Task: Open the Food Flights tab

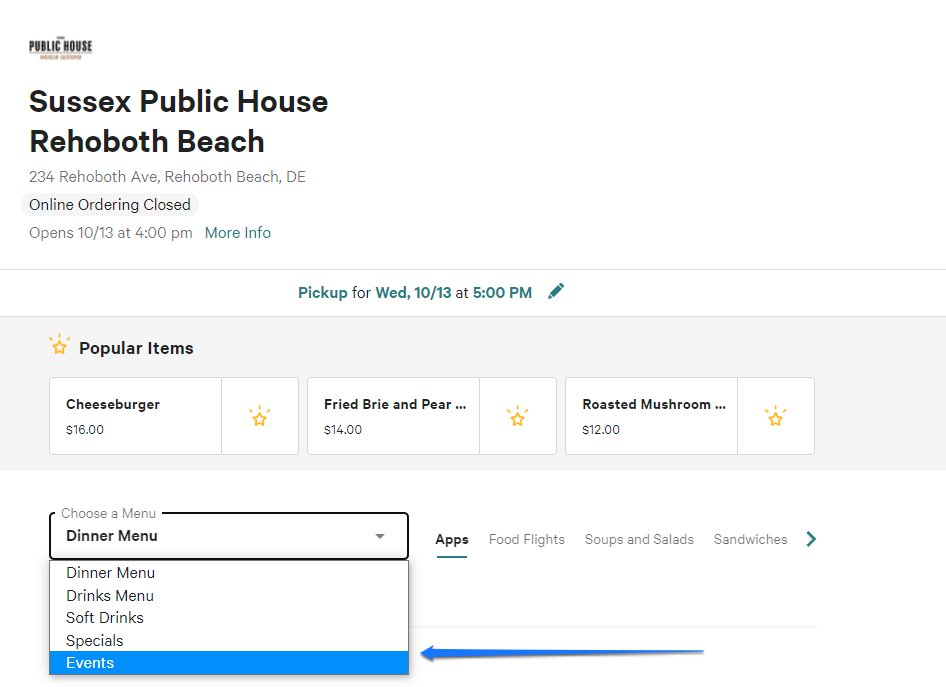Action: pyautogui.click(x=527, y=539)
